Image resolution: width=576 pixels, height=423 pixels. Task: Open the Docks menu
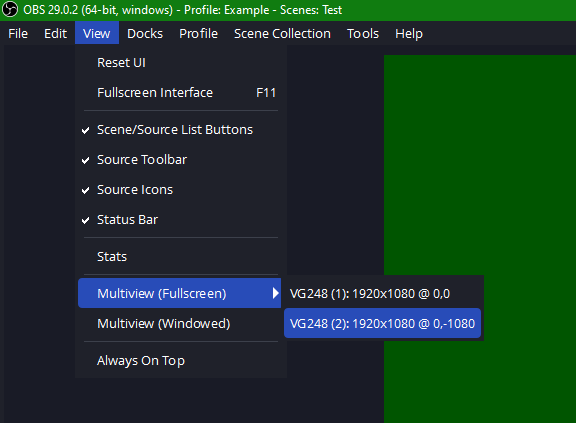click(x=145, y=33)
